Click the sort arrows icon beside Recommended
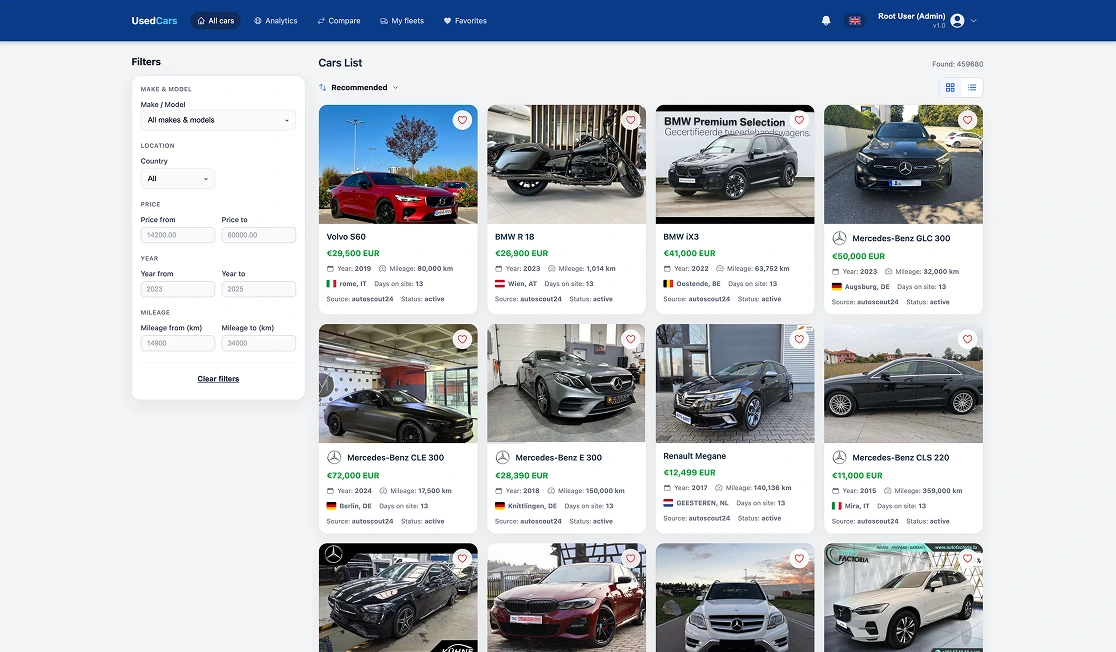The height and width of the screenshot is (652, 1116). (322, 88)
